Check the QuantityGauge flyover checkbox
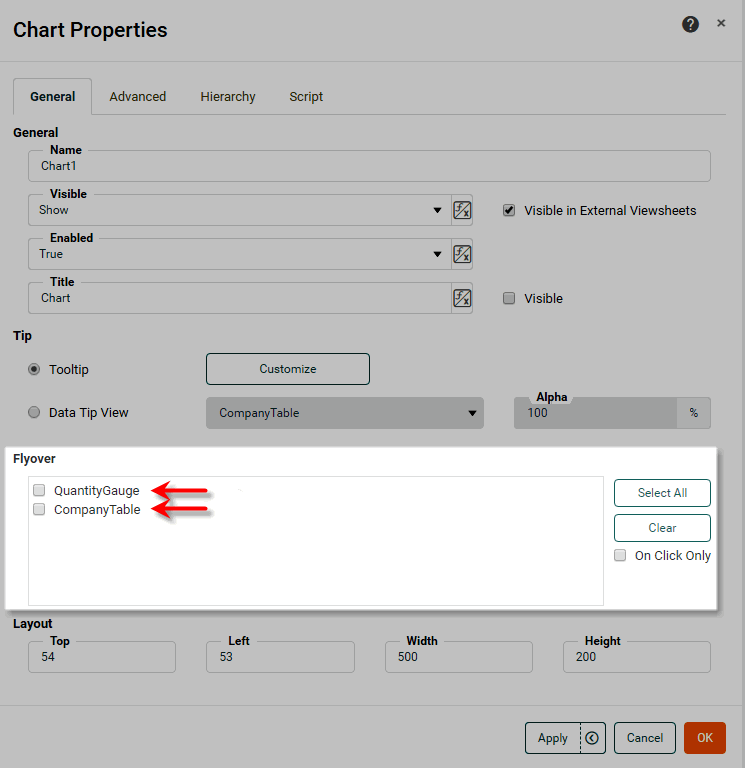Viewport: 745px width, 768px height. click(39, 490)
